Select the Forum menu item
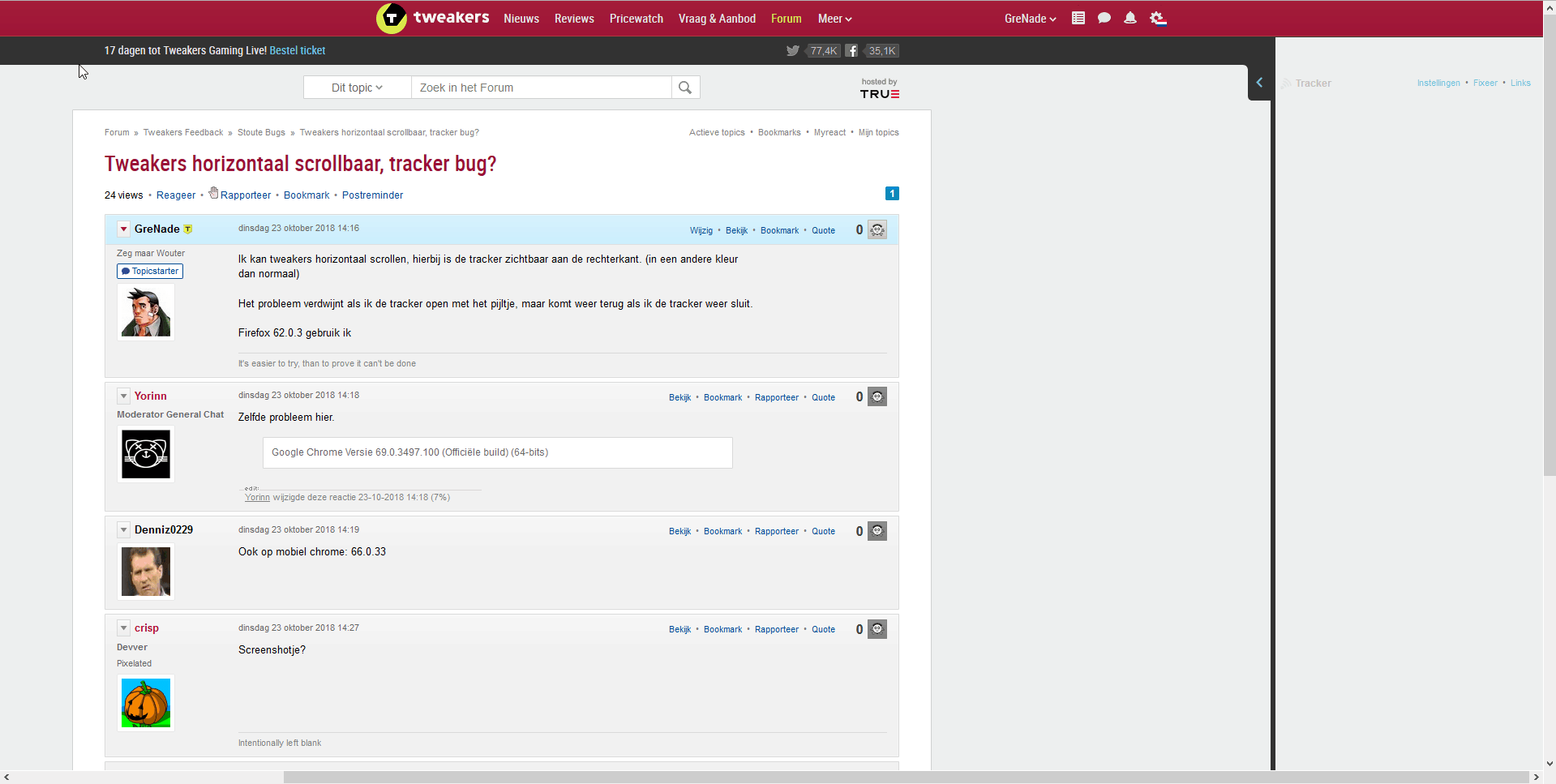Image resolution: width=1556 pixels, height=784 pixels. pos(786,19)
